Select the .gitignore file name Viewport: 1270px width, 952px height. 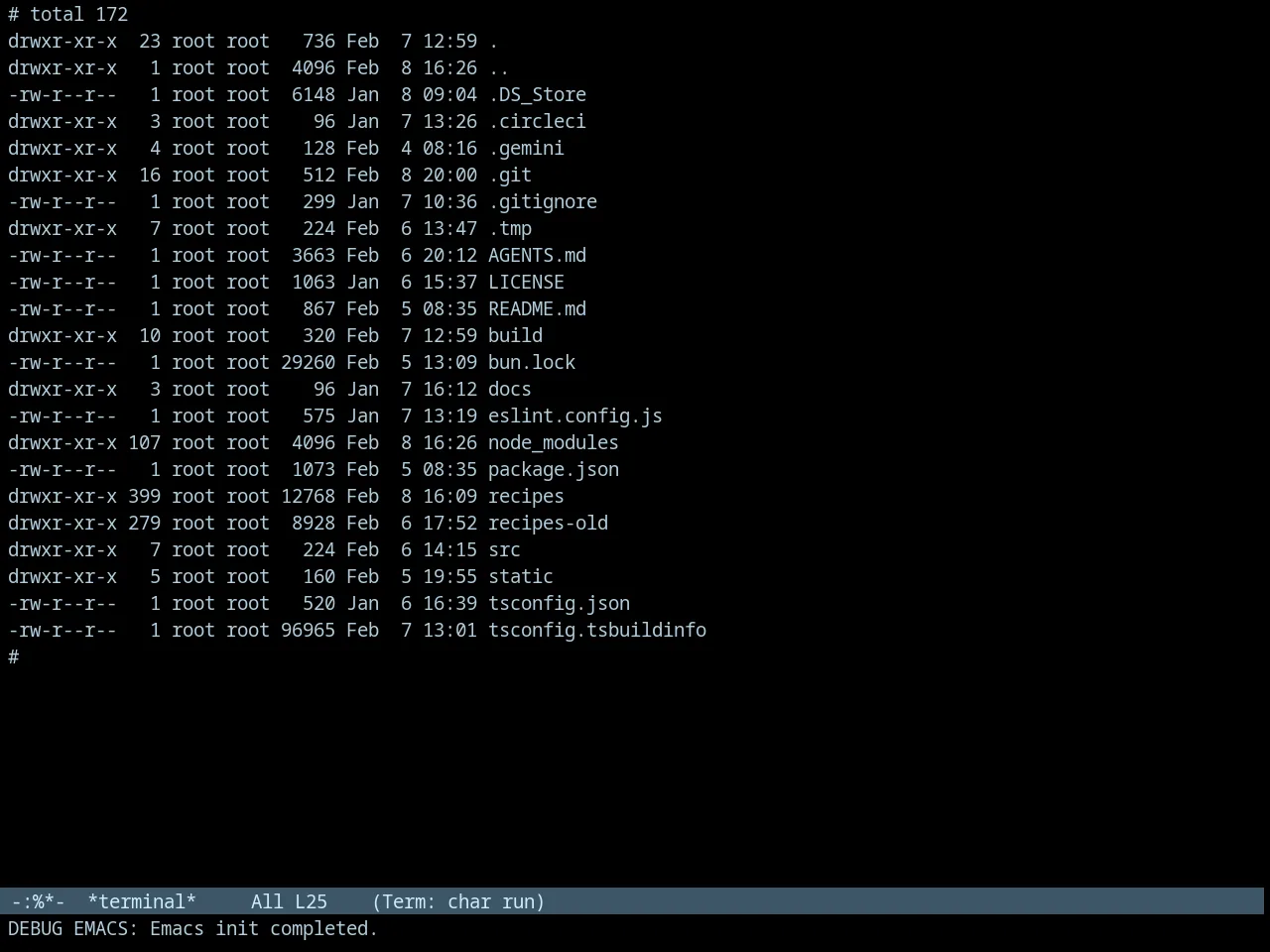(x=543, y=202)
